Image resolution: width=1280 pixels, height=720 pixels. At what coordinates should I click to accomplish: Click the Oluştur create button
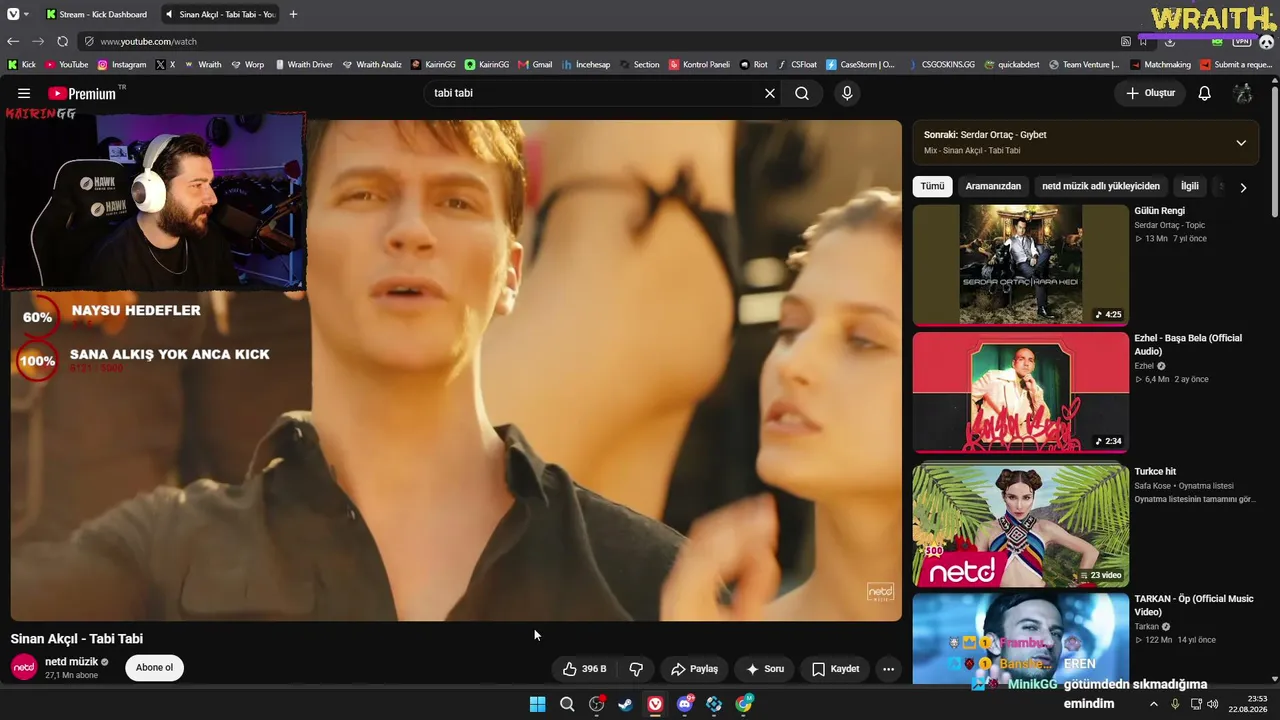click(1150, 93)
